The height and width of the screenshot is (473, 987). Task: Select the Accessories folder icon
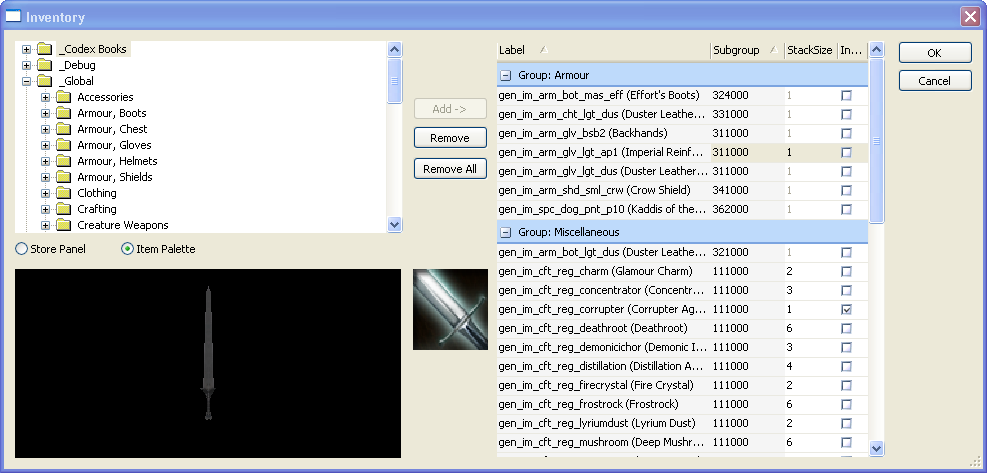pyautogui.click(x=63, y=97)
